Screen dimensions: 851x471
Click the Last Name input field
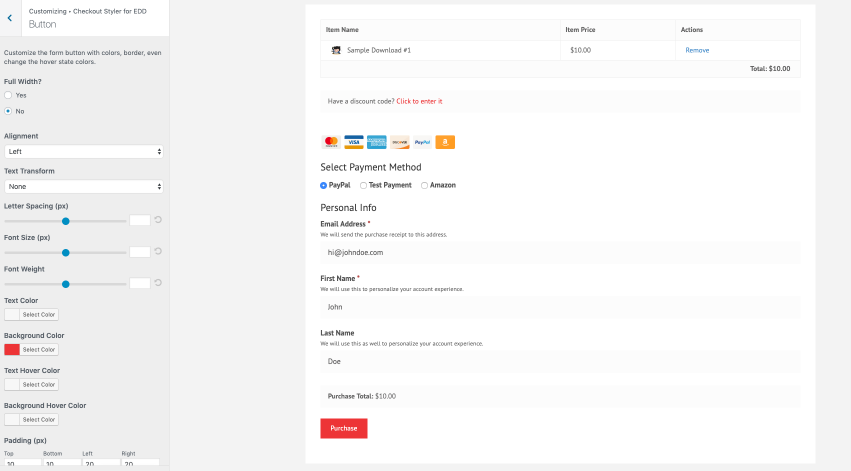[560, 361]
